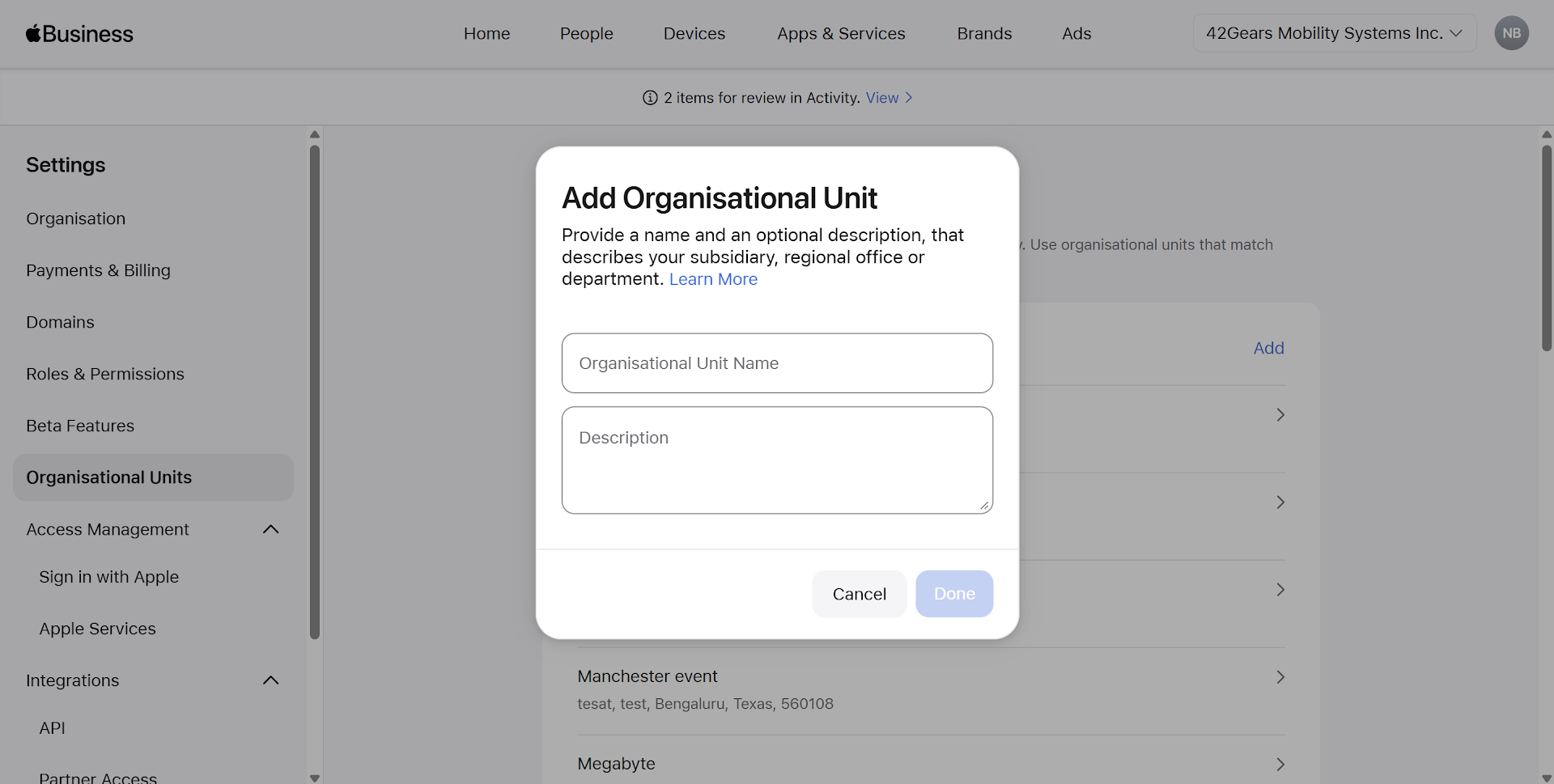Open the People tab
Viewport: 1554px width, 784px height.
587,33
